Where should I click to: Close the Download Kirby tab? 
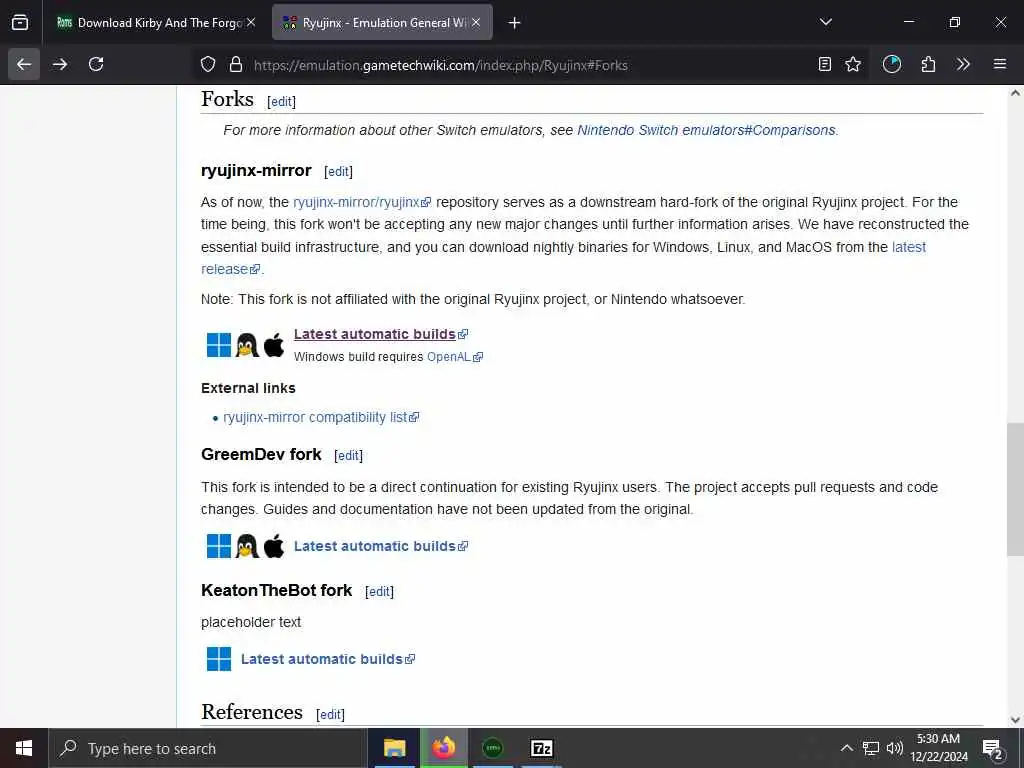pyautogui.click(x=251, y=23)
